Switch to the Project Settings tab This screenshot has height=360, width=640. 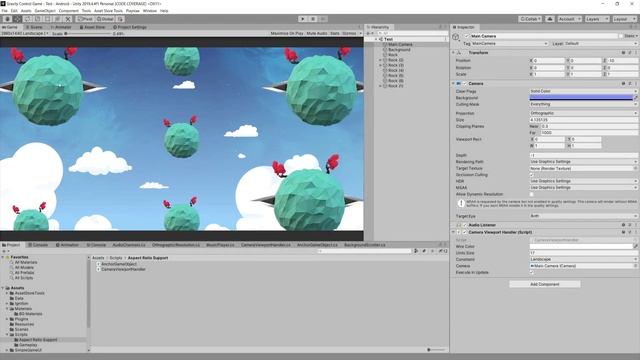pos(130,27)
